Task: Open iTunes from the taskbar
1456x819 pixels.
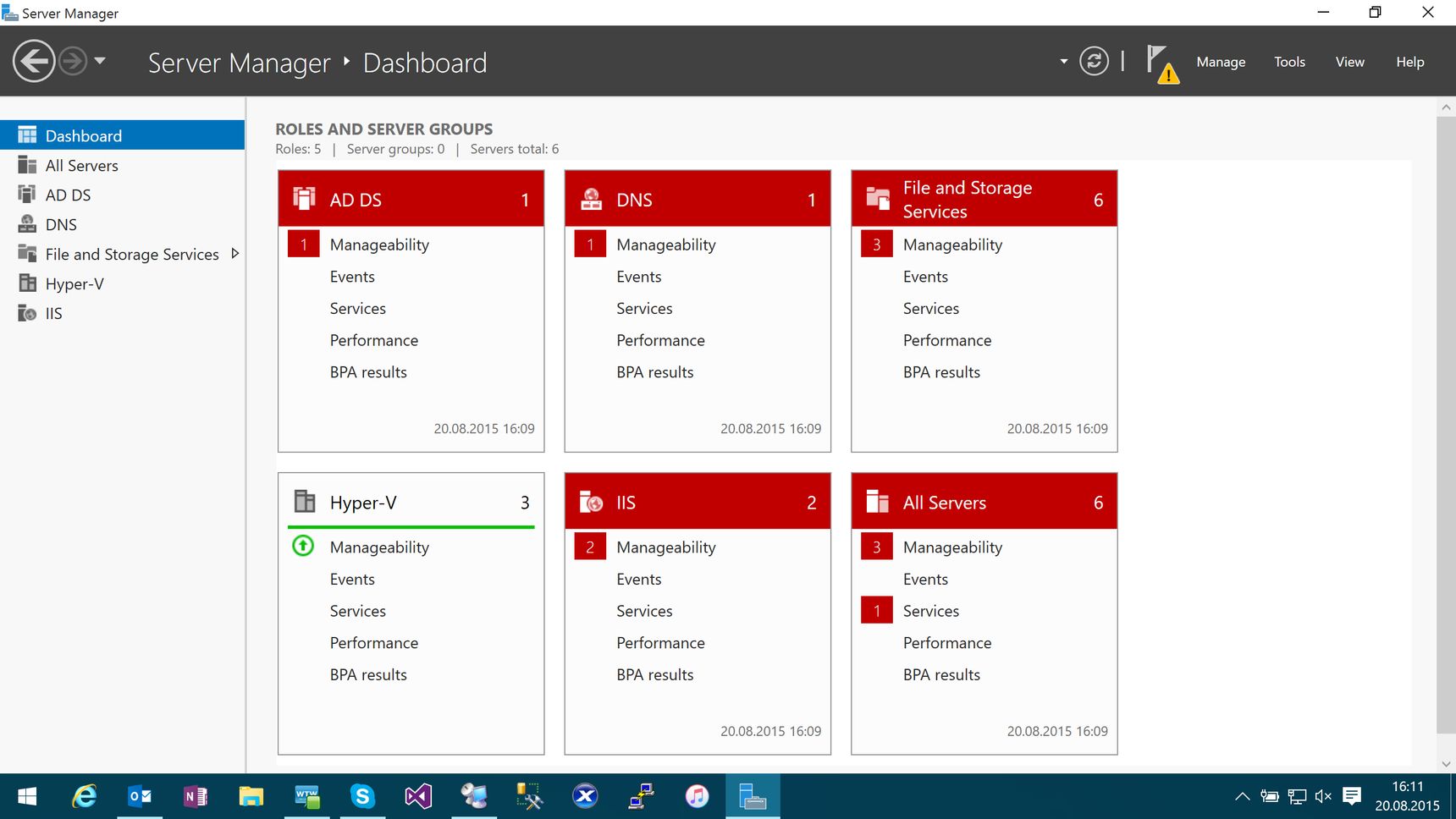Action: click(x=697, y=796)
